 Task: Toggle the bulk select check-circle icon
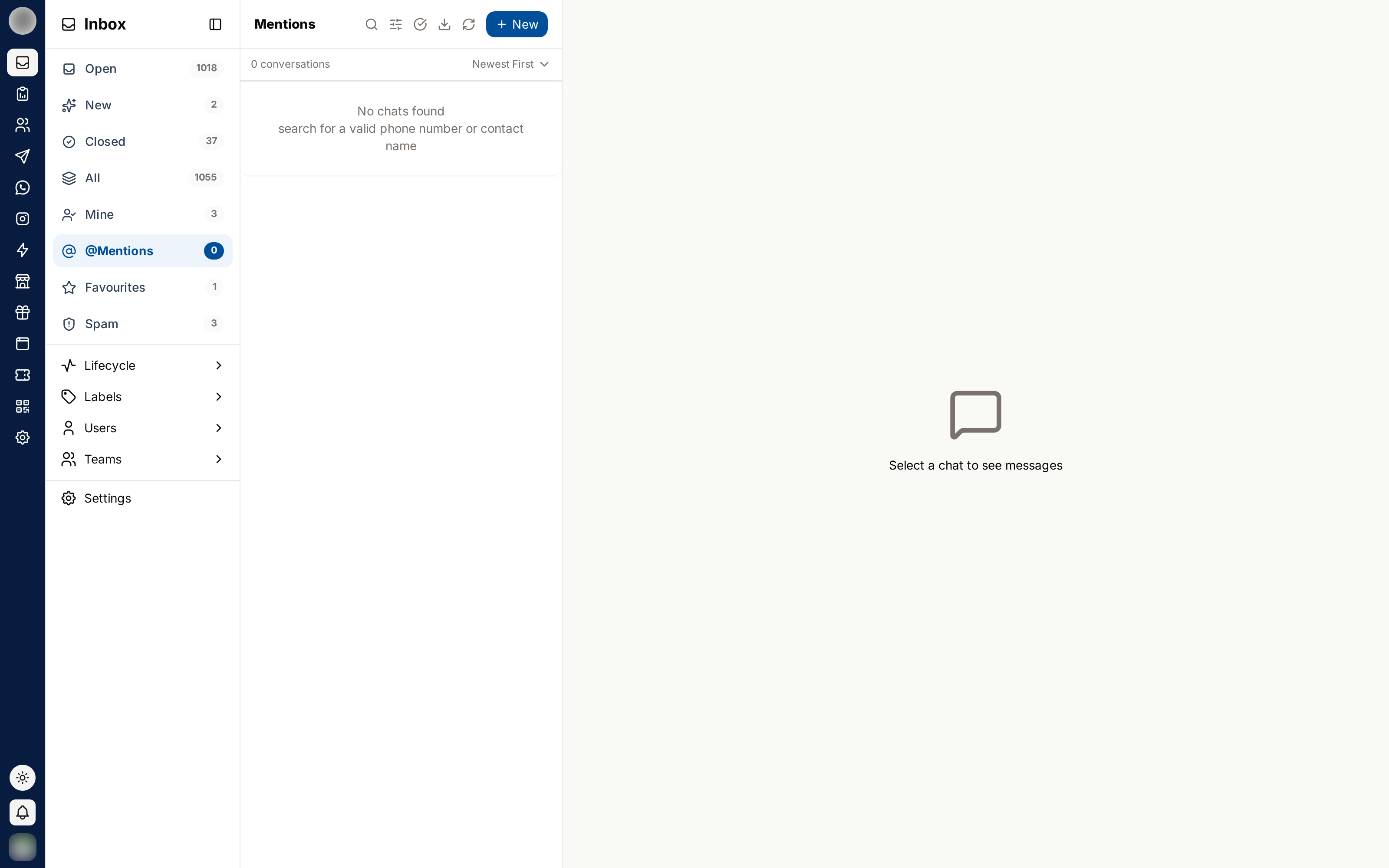[420, 24]
